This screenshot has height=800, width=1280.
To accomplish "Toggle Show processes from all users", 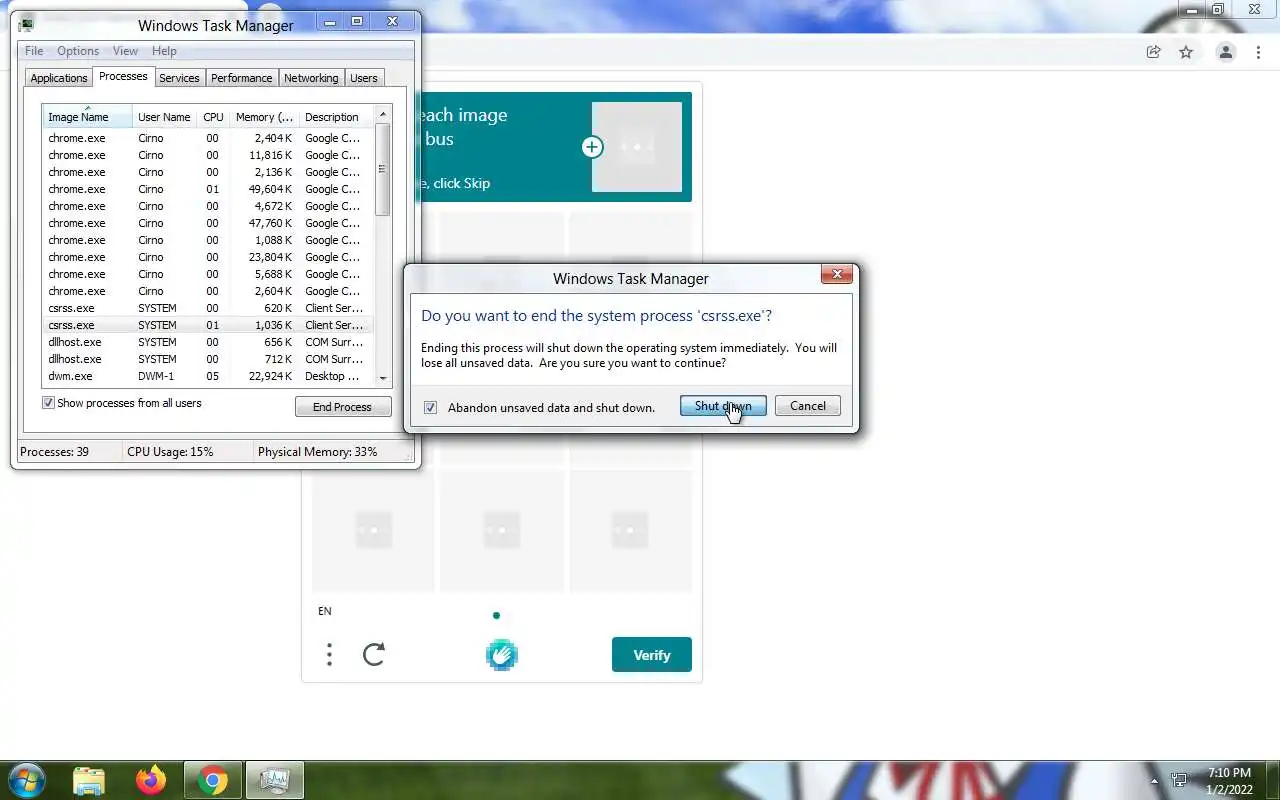I will (x=48, y=403).
